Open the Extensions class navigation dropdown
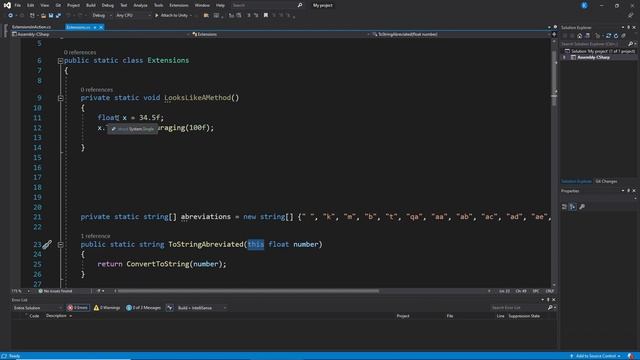640x360 pixels. 281,34
